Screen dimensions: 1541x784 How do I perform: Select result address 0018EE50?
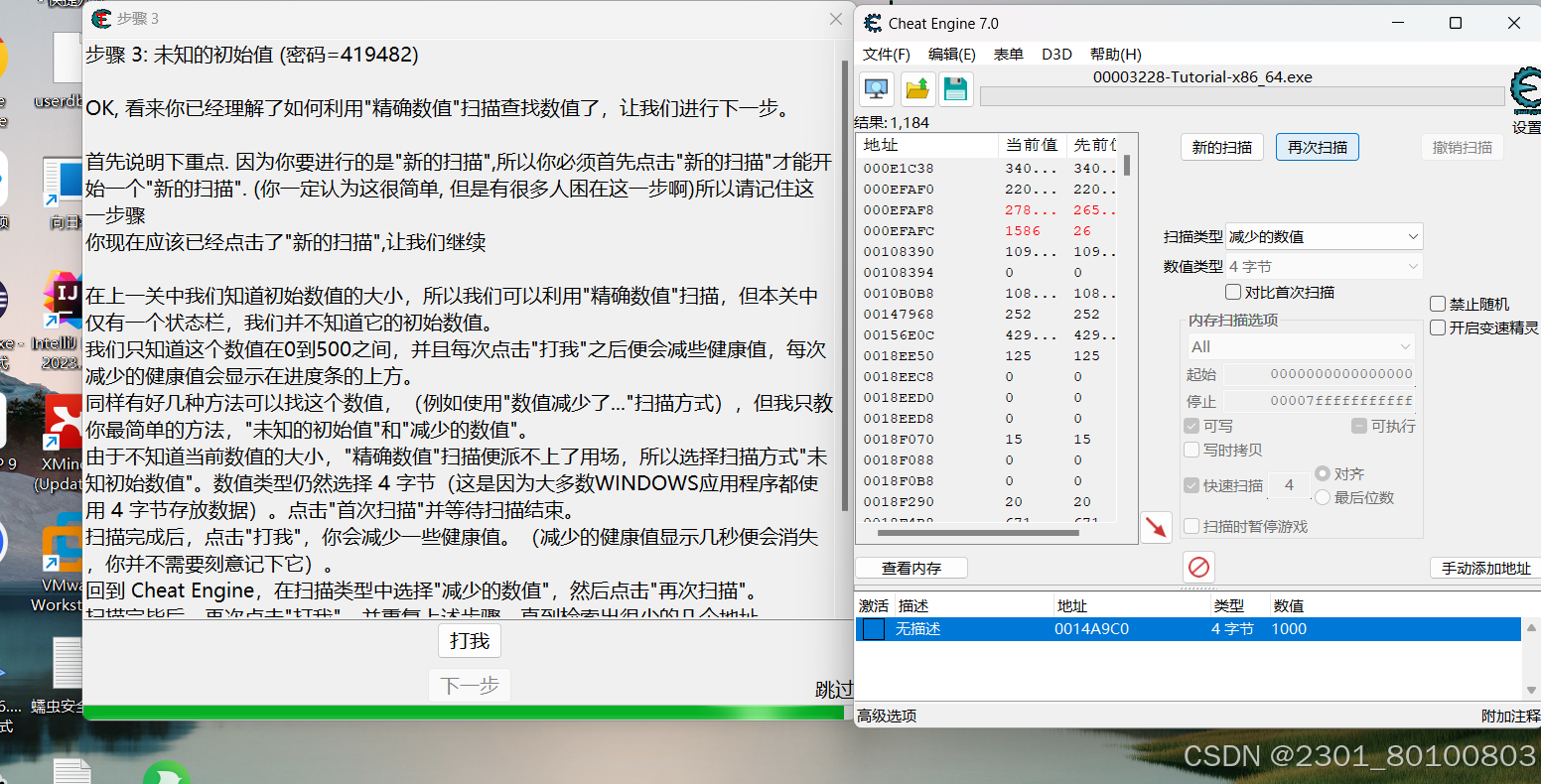click(898, 356)
